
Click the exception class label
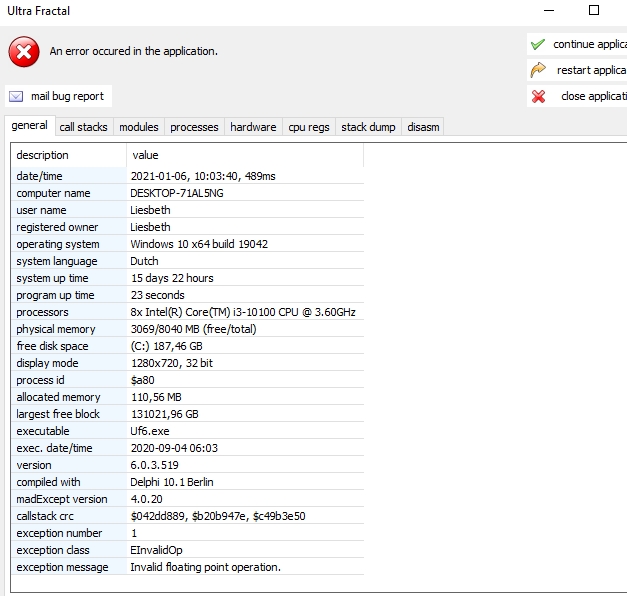53,550
